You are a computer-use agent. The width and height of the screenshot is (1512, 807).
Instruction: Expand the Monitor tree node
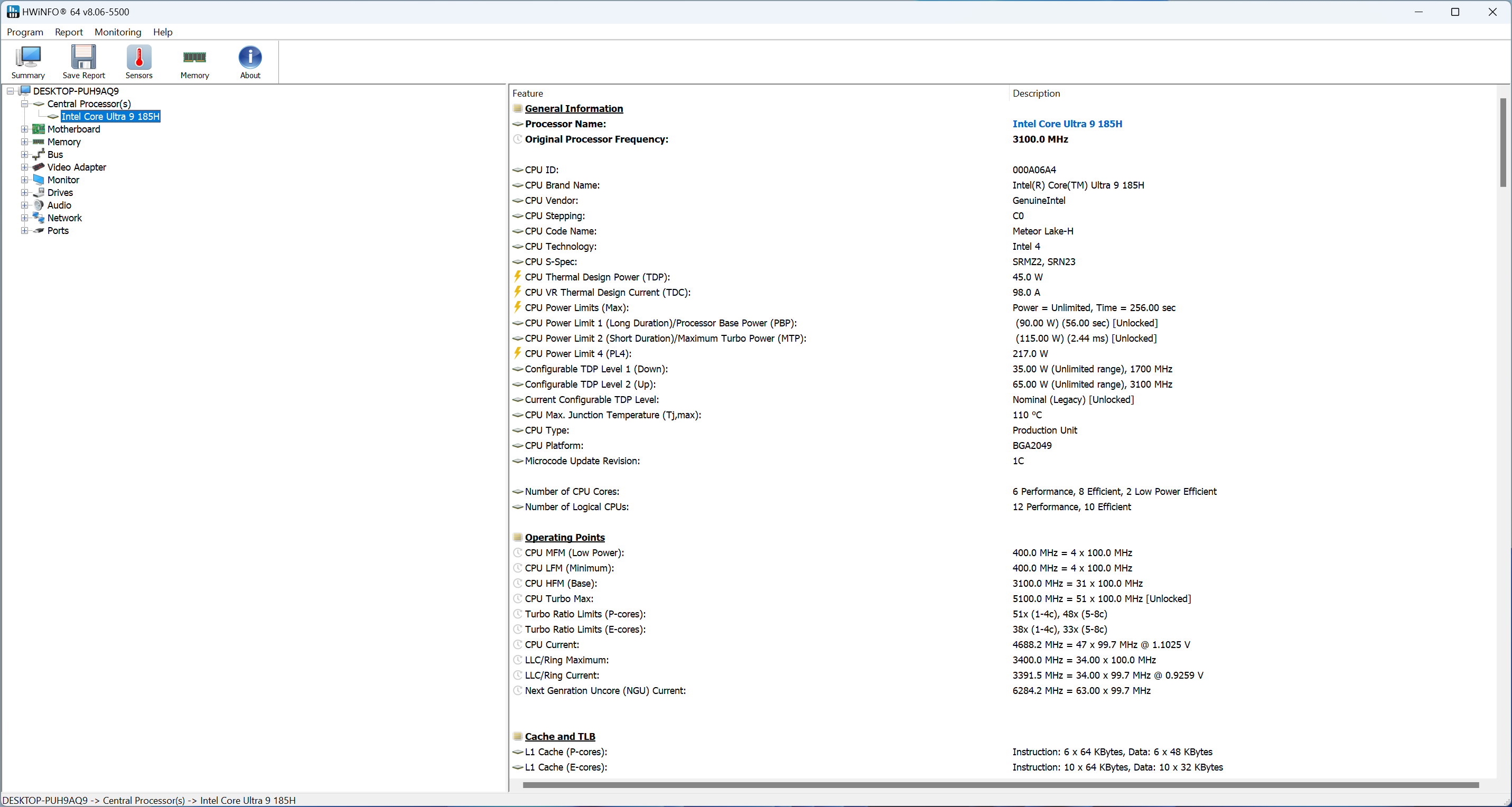25,180
